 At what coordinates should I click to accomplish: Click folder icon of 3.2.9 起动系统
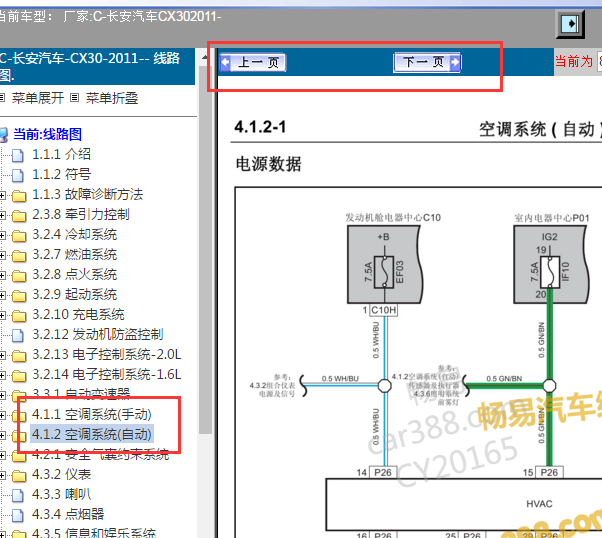19,295
